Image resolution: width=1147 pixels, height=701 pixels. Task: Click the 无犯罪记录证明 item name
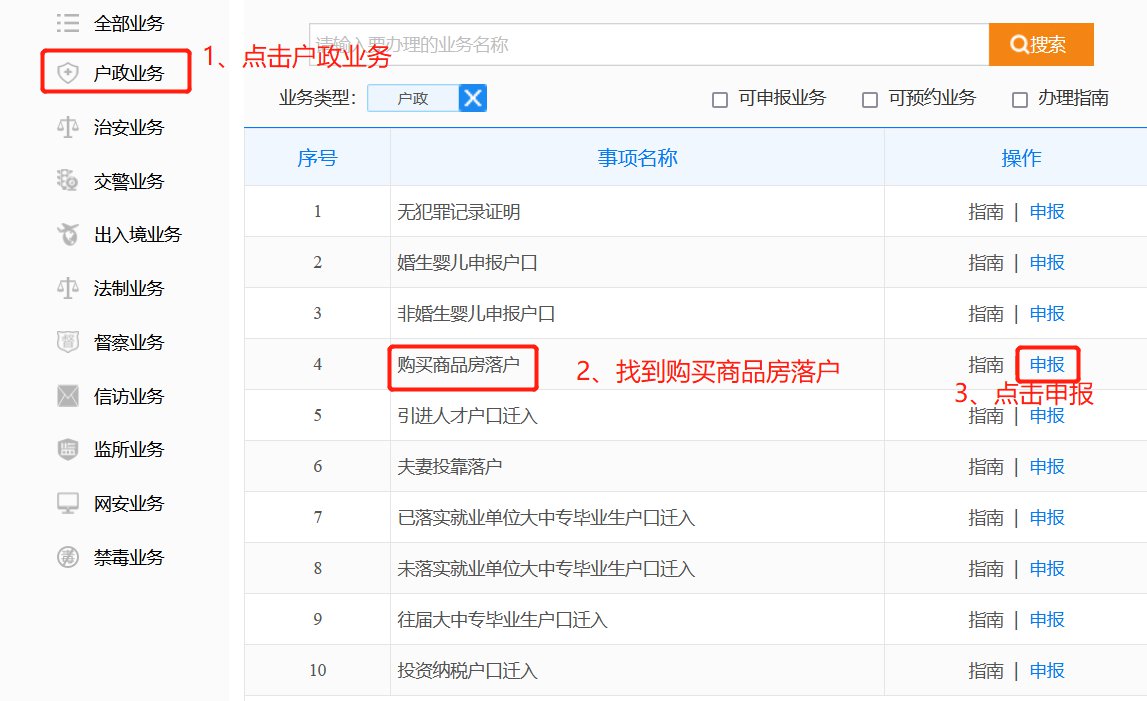(x=459, y=212)
